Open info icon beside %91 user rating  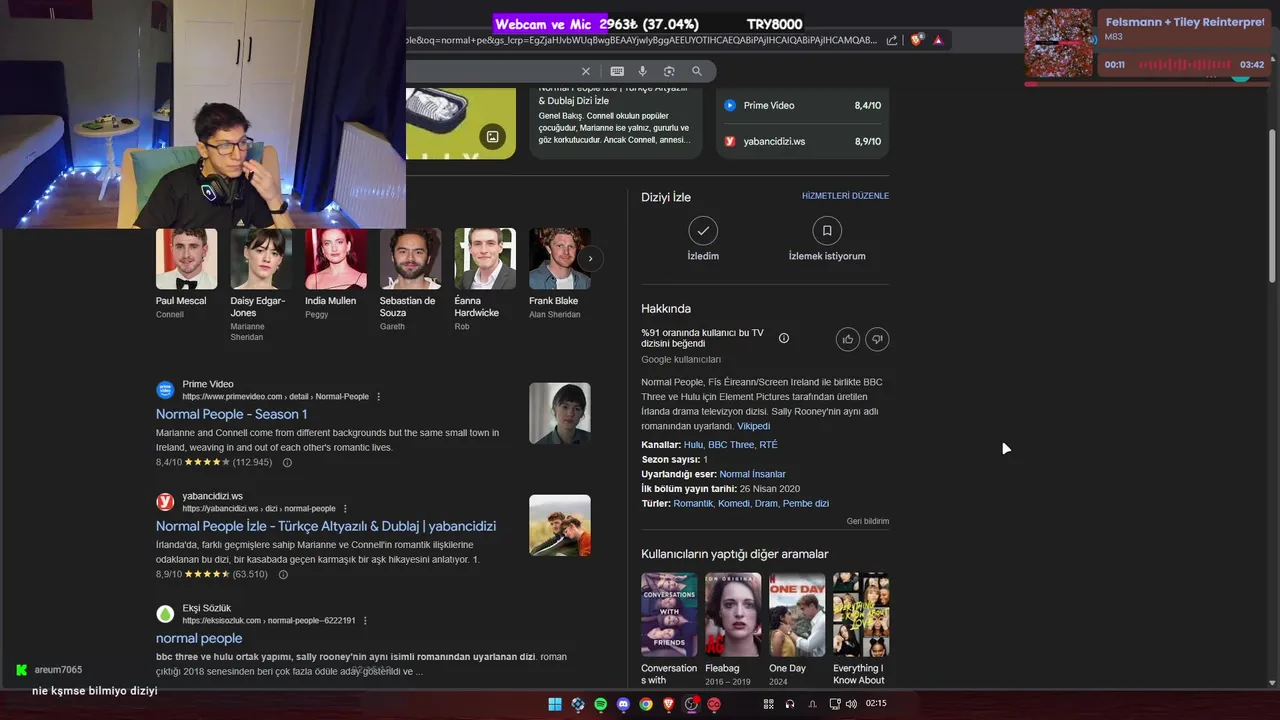pyautogui.click(x=784, y=338)
